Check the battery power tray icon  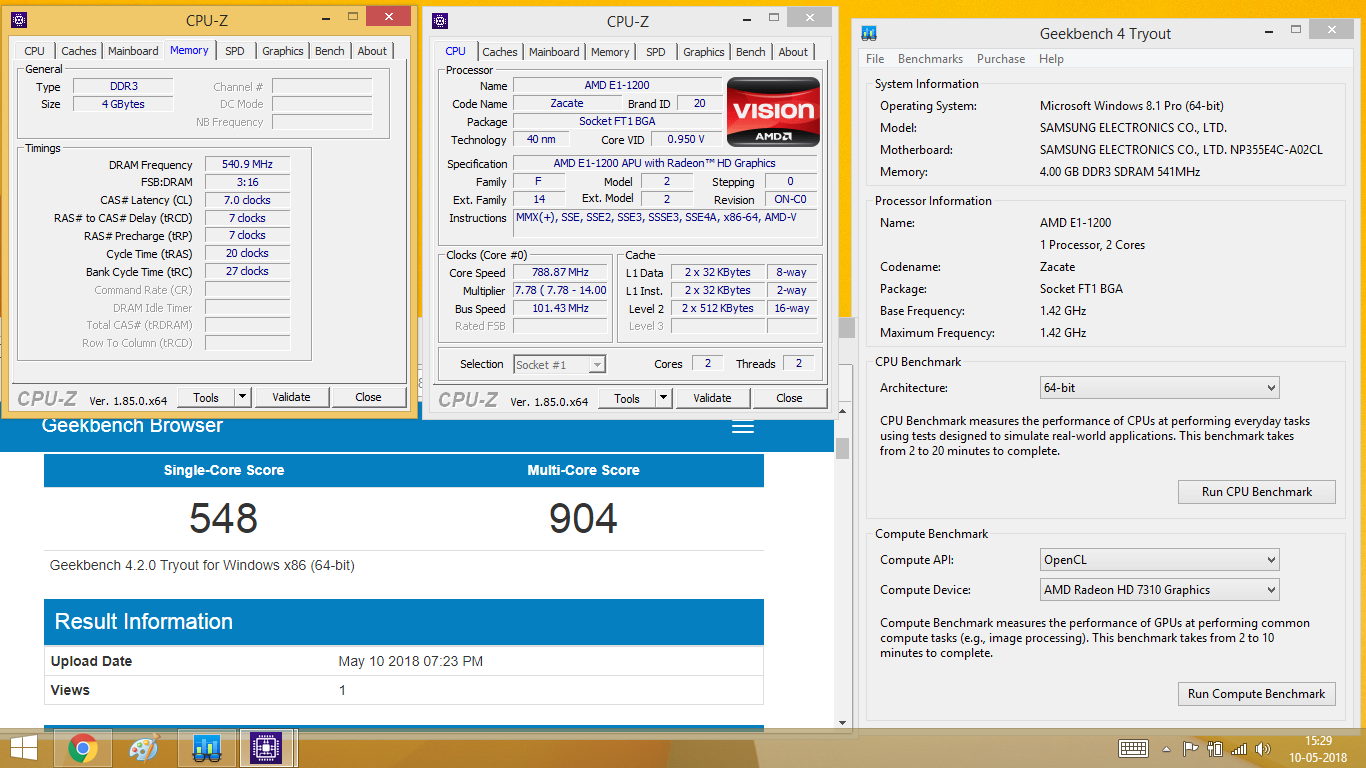tap(1215, 748)
